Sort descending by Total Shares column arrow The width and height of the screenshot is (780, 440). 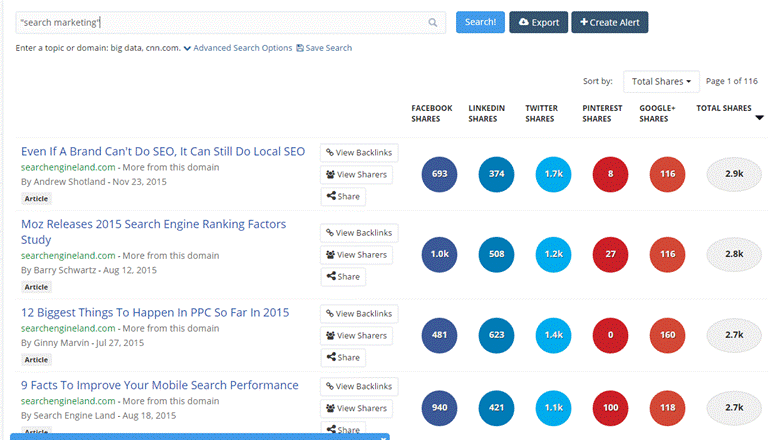(x=760, y=118)
